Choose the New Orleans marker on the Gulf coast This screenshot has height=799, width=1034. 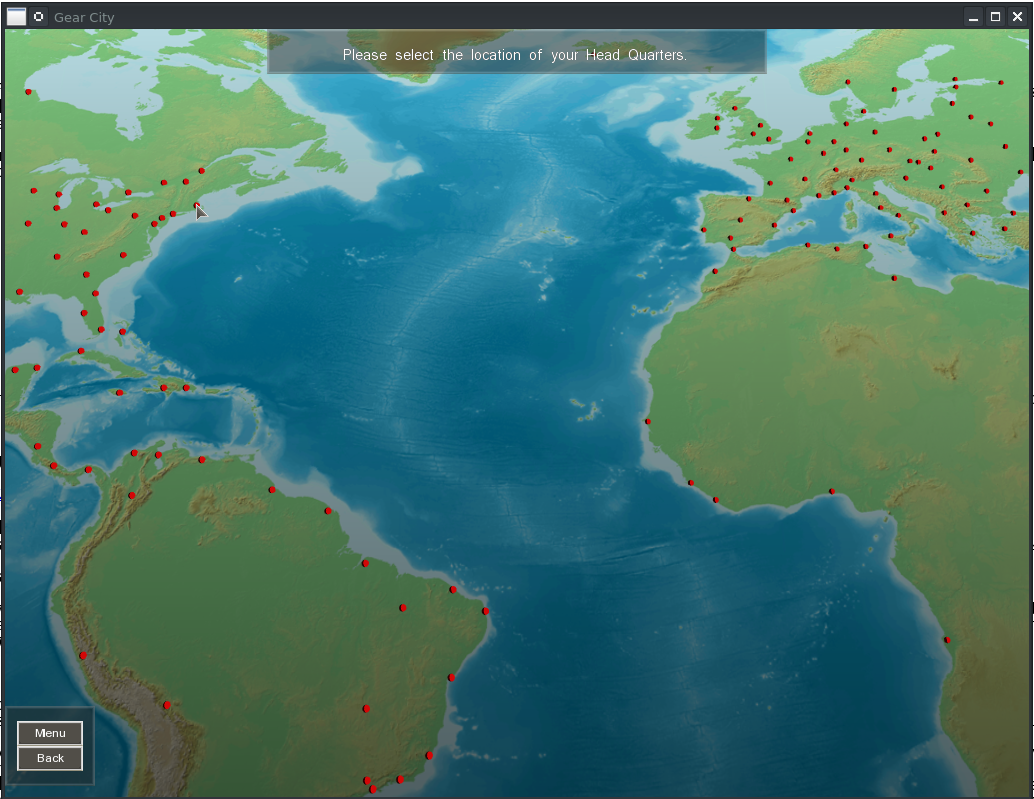click(20, 291)
